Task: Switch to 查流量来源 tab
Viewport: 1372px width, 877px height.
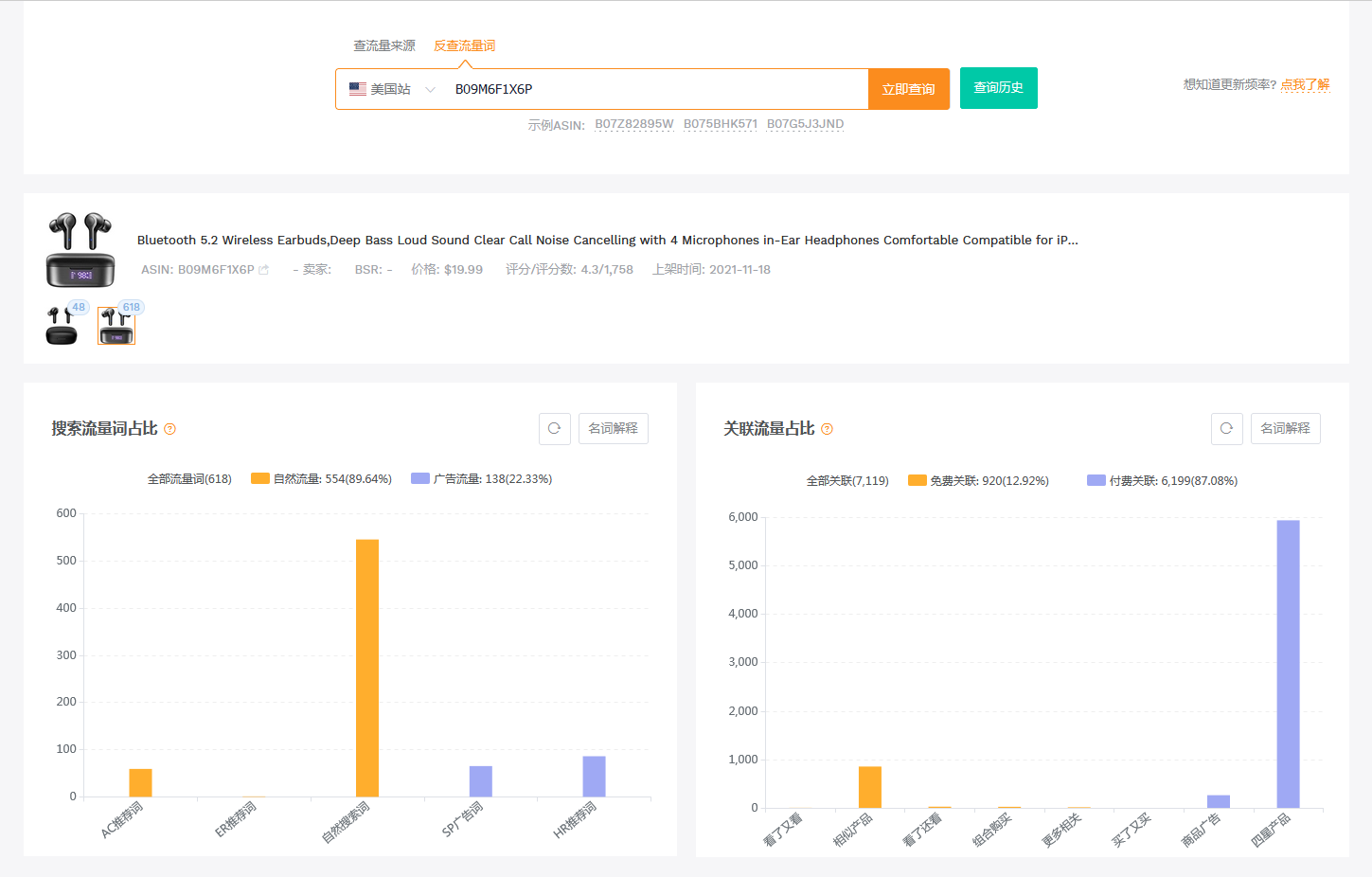Action: [x=384, y=45]
